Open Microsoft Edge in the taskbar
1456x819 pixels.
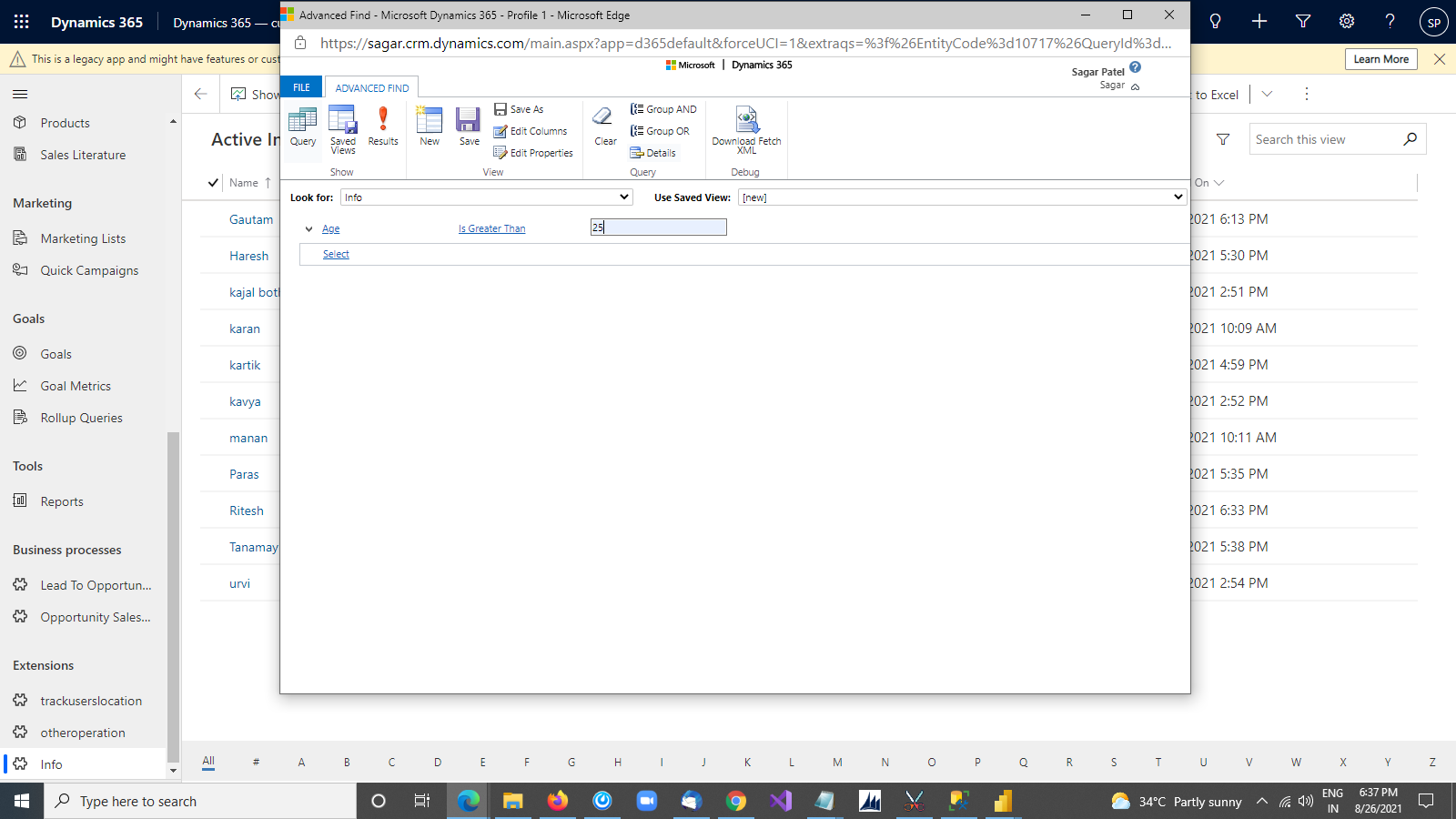[468, 801]
